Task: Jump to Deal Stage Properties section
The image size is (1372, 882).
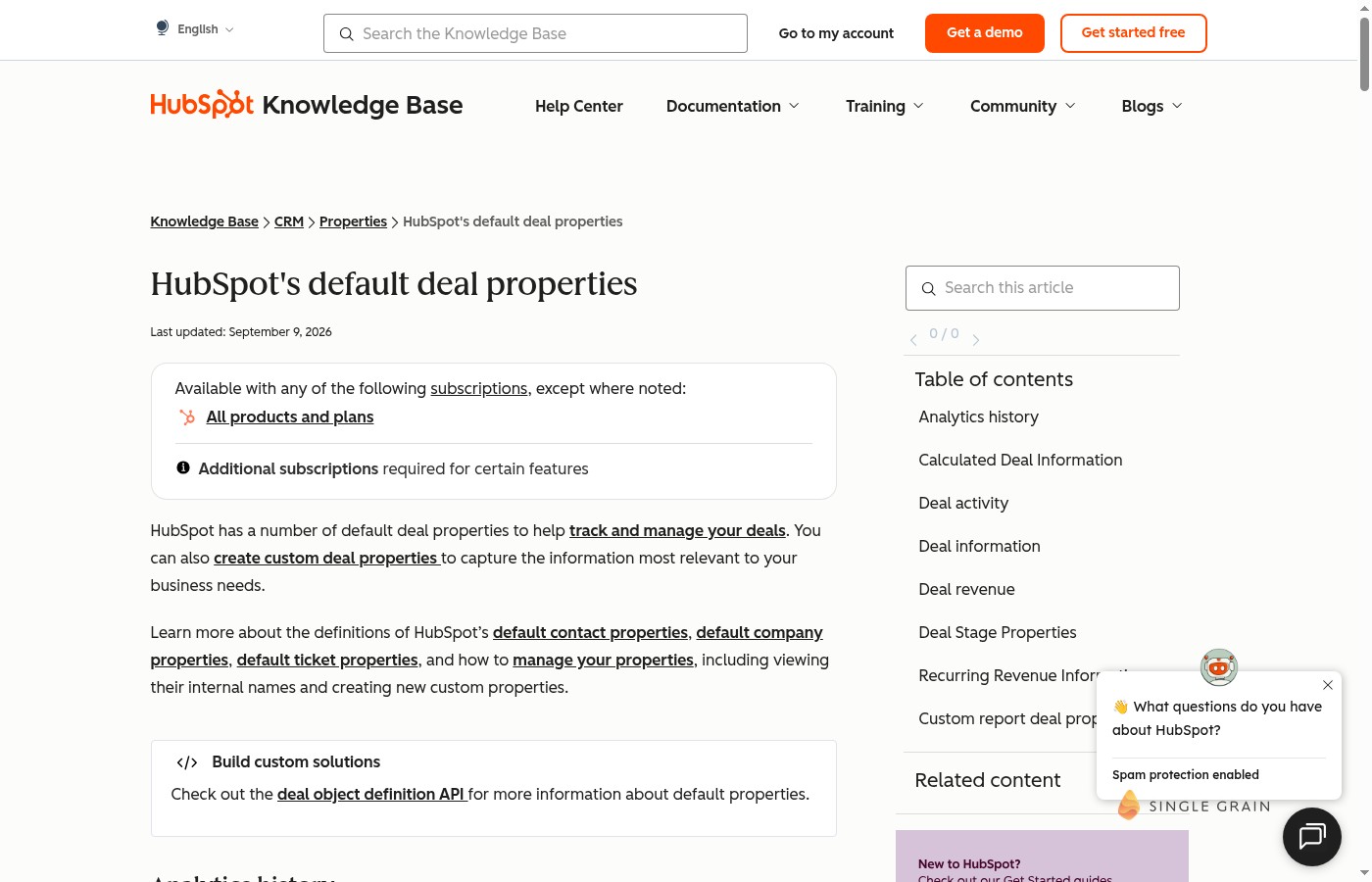Action: (x=997, y=632)
